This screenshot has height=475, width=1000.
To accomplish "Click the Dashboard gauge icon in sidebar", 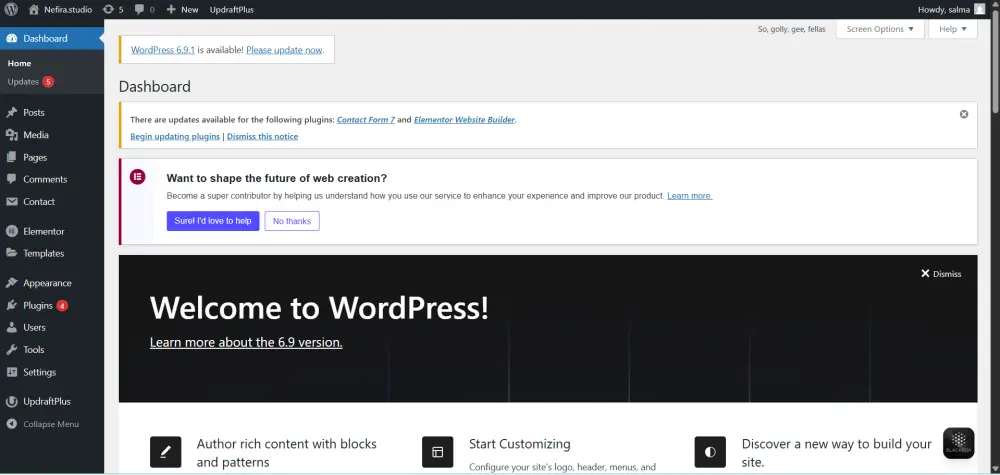I will pos(11,38).
